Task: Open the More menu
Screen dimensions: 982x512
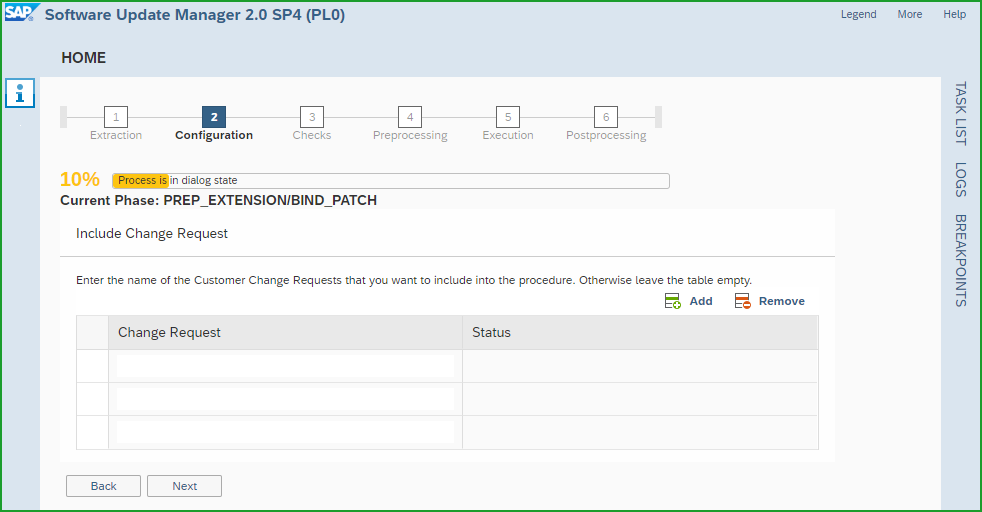Action: click(910, 14)
